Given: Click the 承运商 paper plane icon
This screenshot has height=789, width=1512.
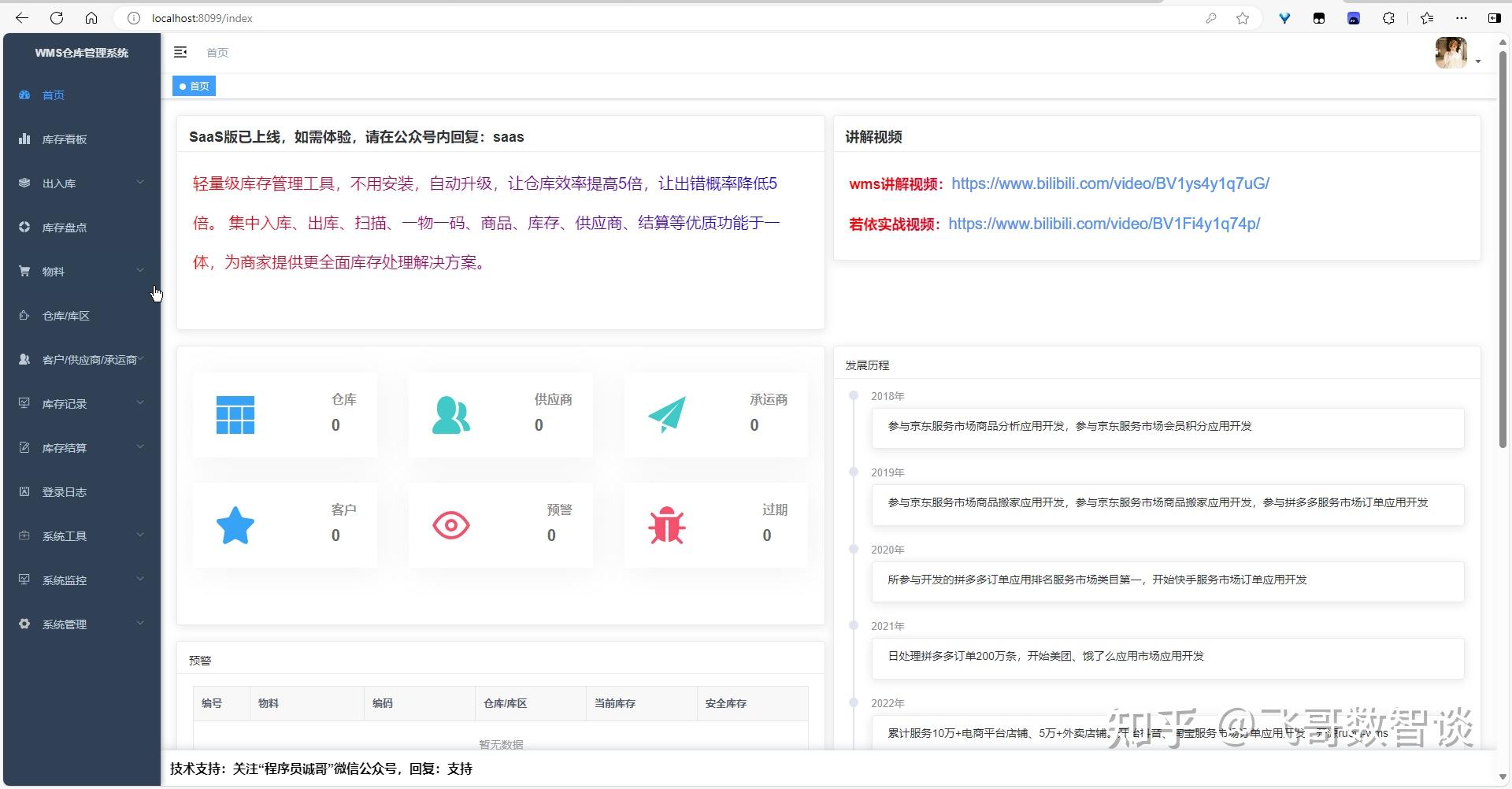Looking at the screenshot, I should [667, 415].
